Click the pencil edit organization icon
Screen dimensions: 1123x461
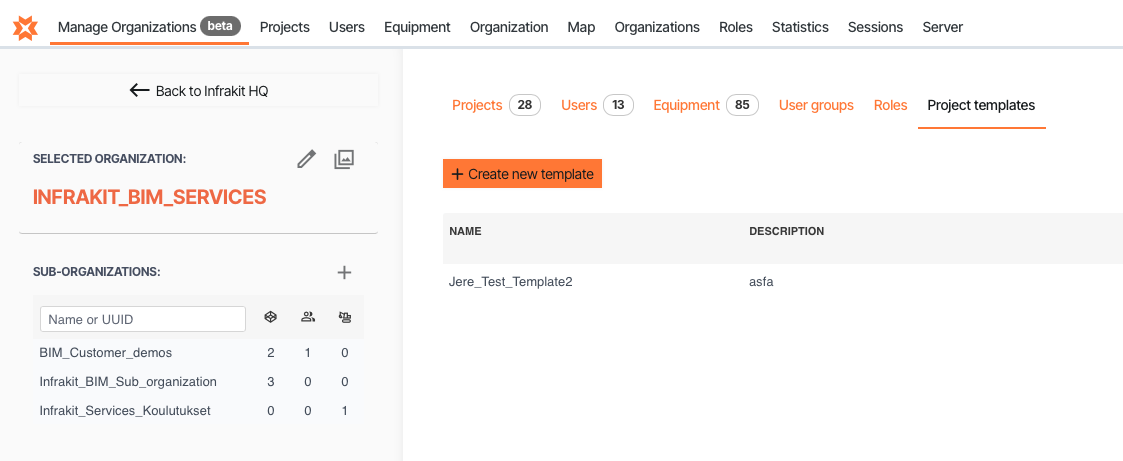pyautogui.click(x=307, y=159)
